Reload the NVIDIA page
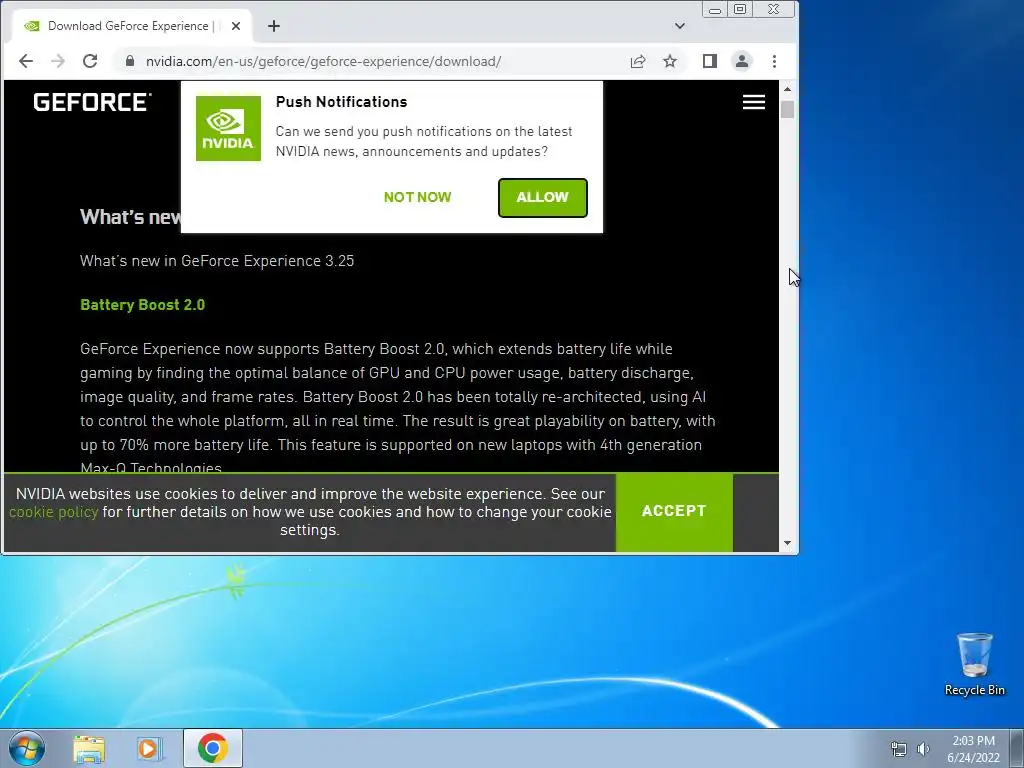This screenshot has width=1024, height=768. click(90, 61)
